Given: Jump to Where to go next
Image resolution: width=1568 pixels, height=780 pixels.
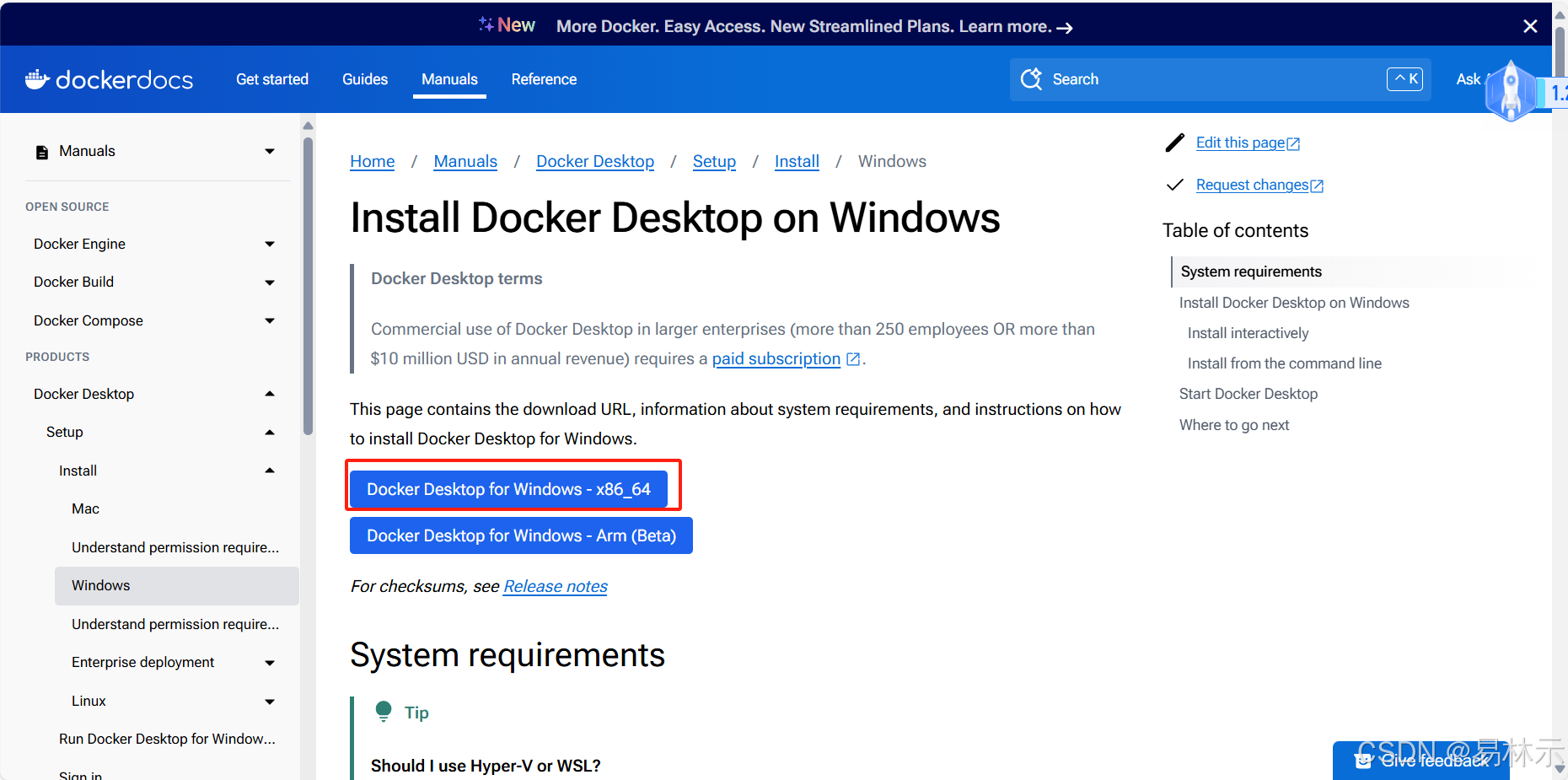Looking at the screenshot, I should tap(1233, 425).
